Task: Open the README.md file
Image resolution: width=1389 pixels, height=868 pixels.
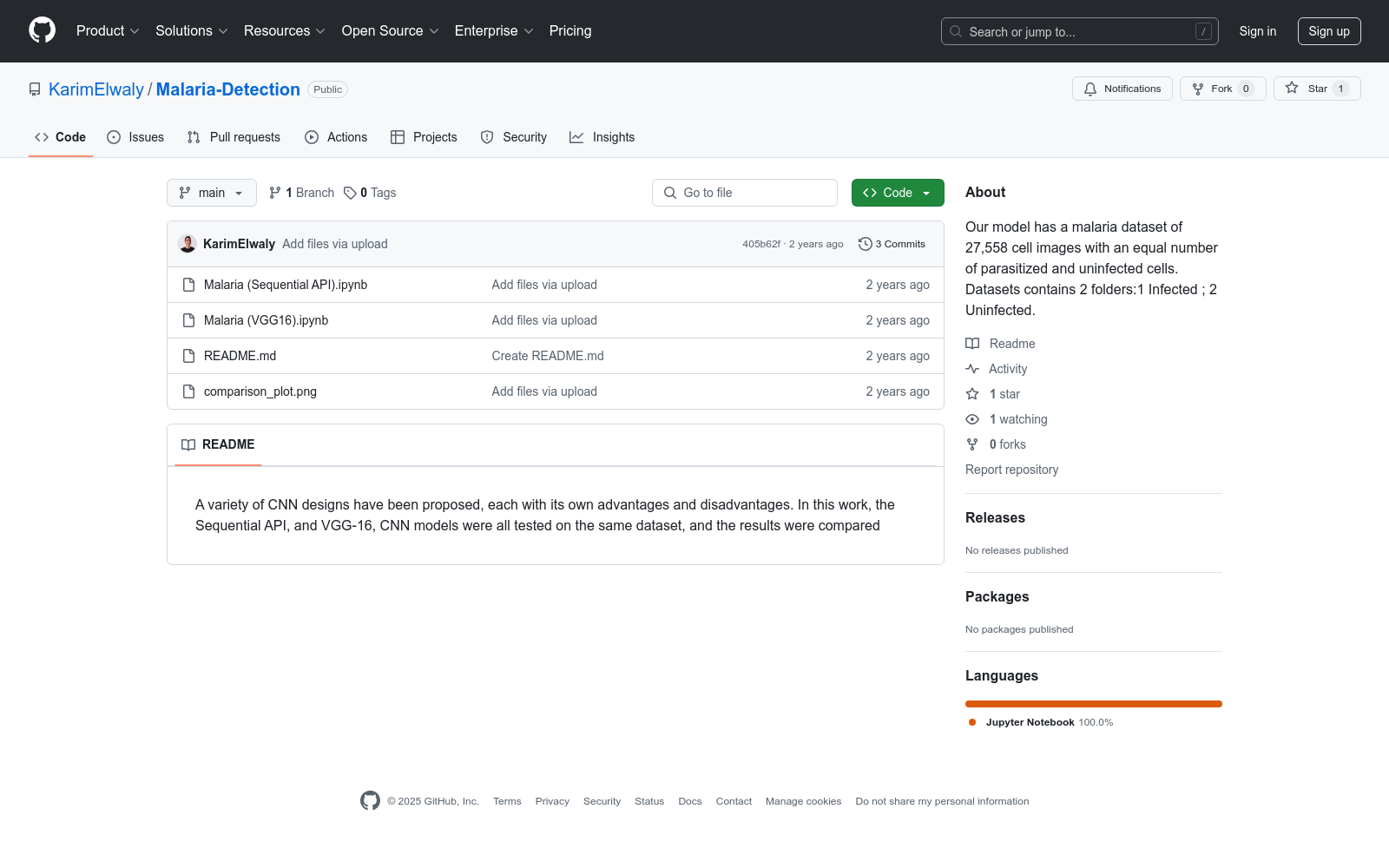Action: (240, 356)
